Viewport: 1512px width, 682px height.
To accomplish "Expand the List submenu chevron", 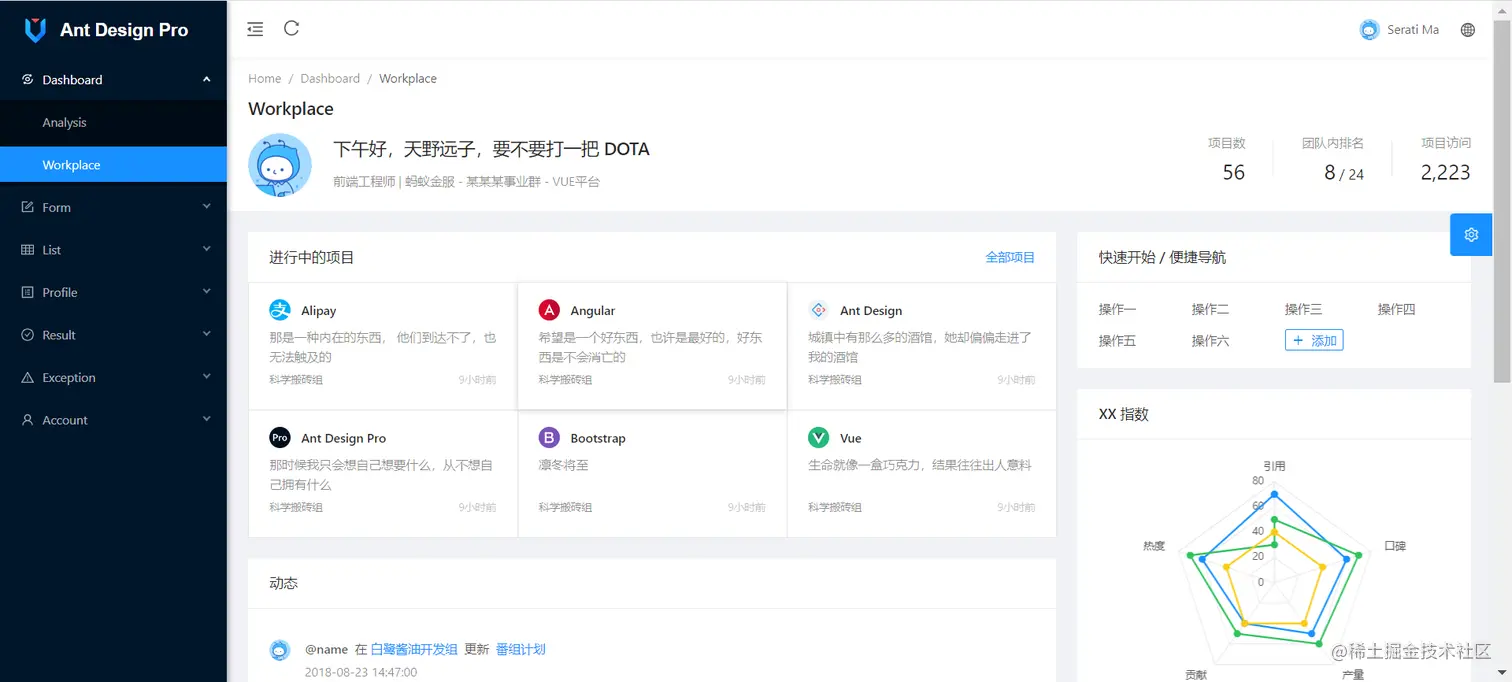I will click(207, 249).
